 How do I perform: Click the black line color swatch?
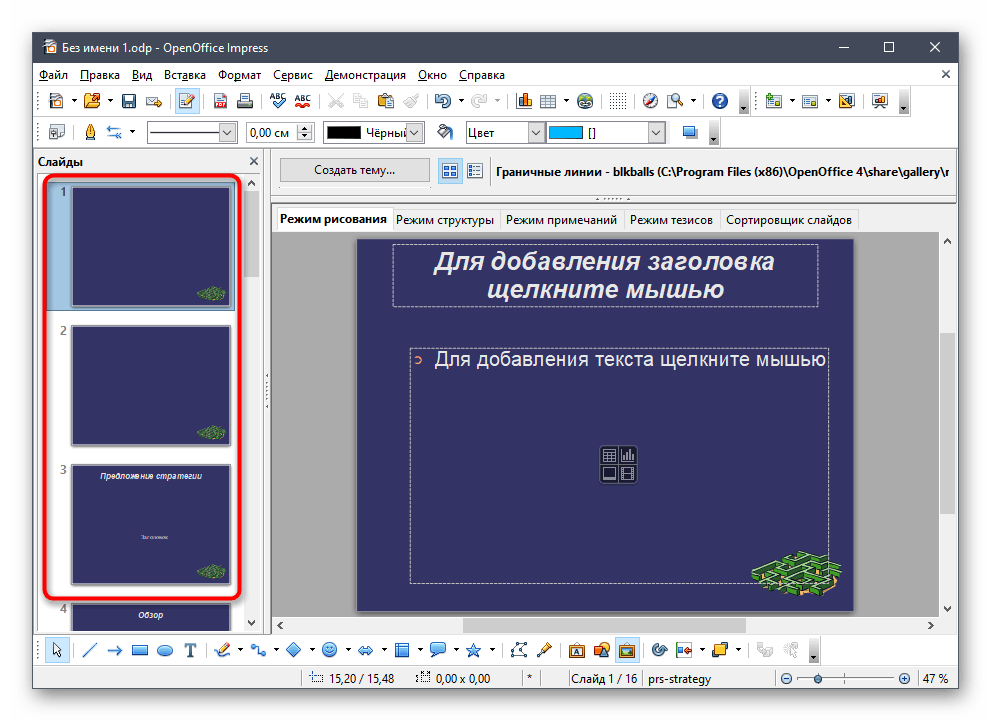coord(344,133)
